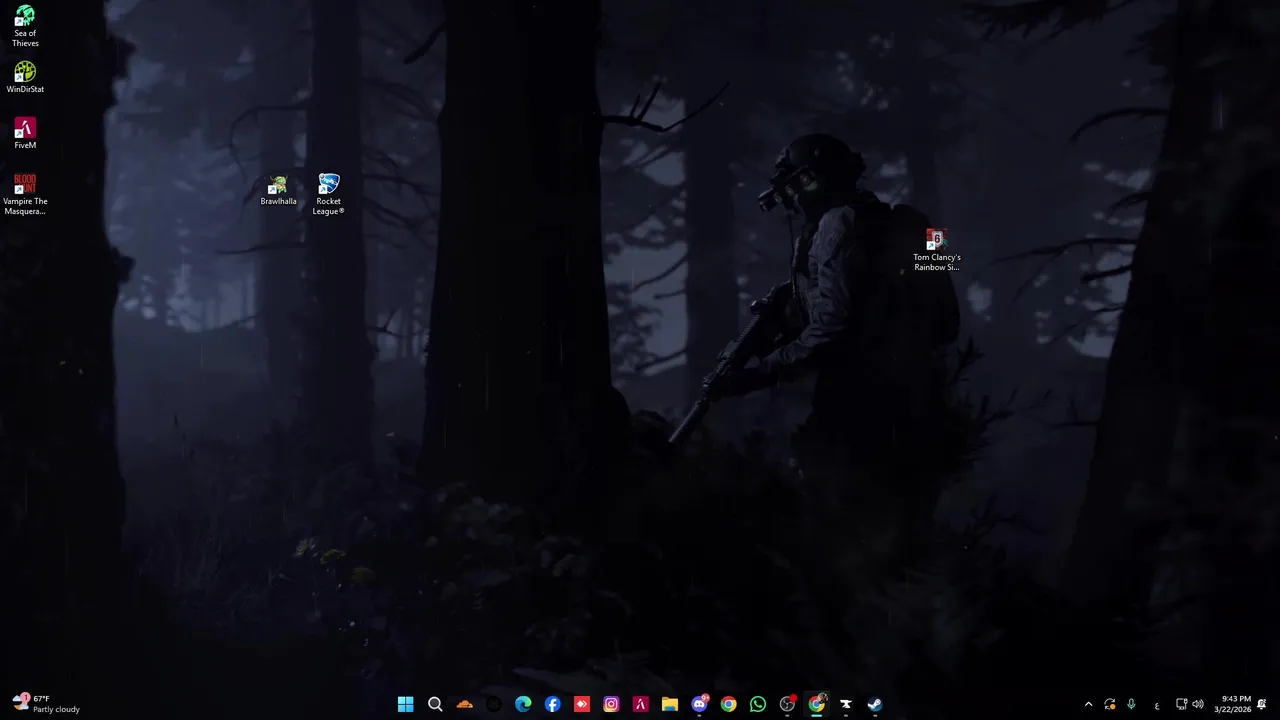Open Steam from the taskbar
1280x720 pixels.
[x=875, y=704]
